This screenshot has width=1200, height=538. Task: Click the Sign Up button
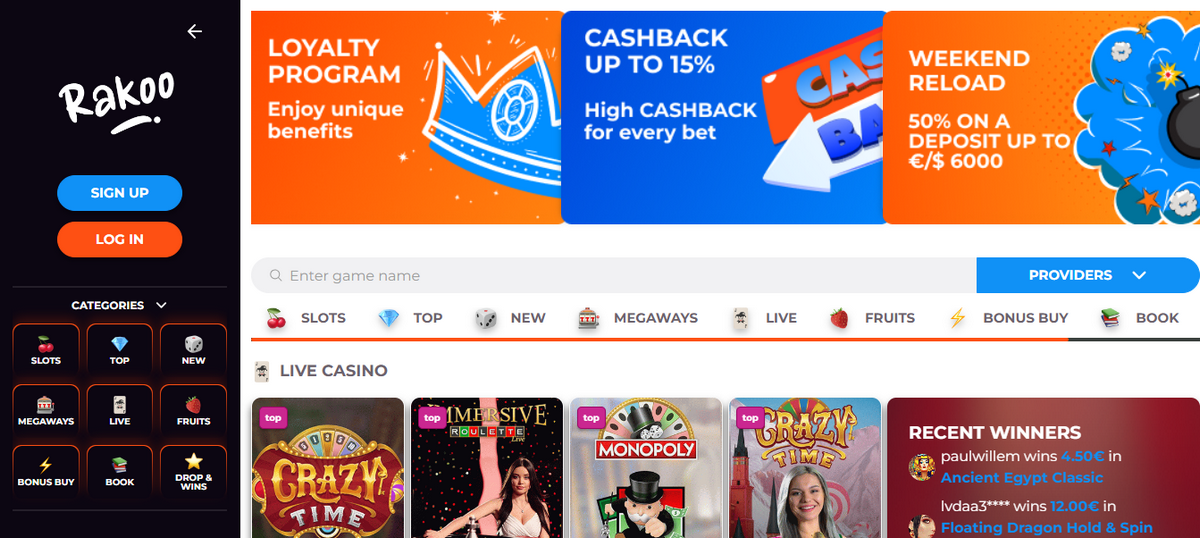[x=120, y=193]
